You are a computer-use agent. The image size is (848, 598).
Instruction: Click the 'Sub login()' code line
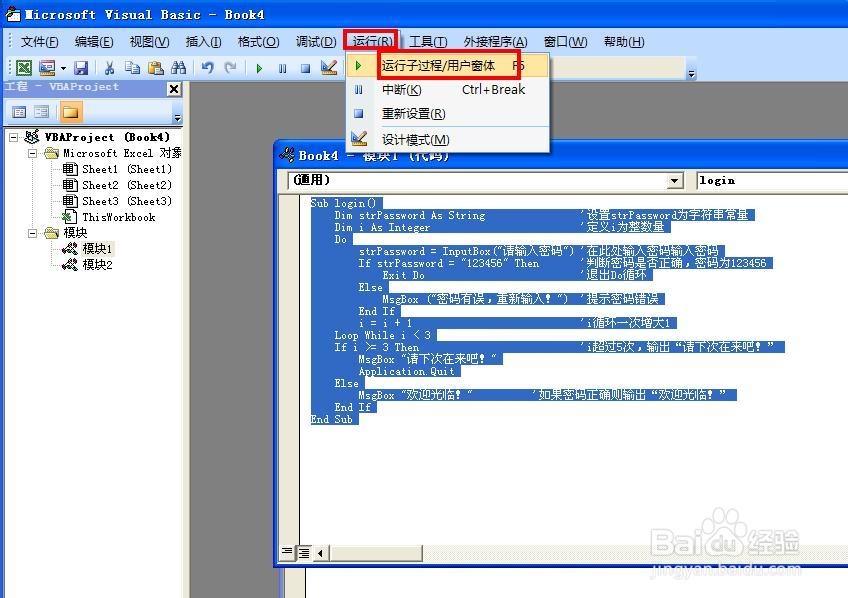tap(343, 203)
